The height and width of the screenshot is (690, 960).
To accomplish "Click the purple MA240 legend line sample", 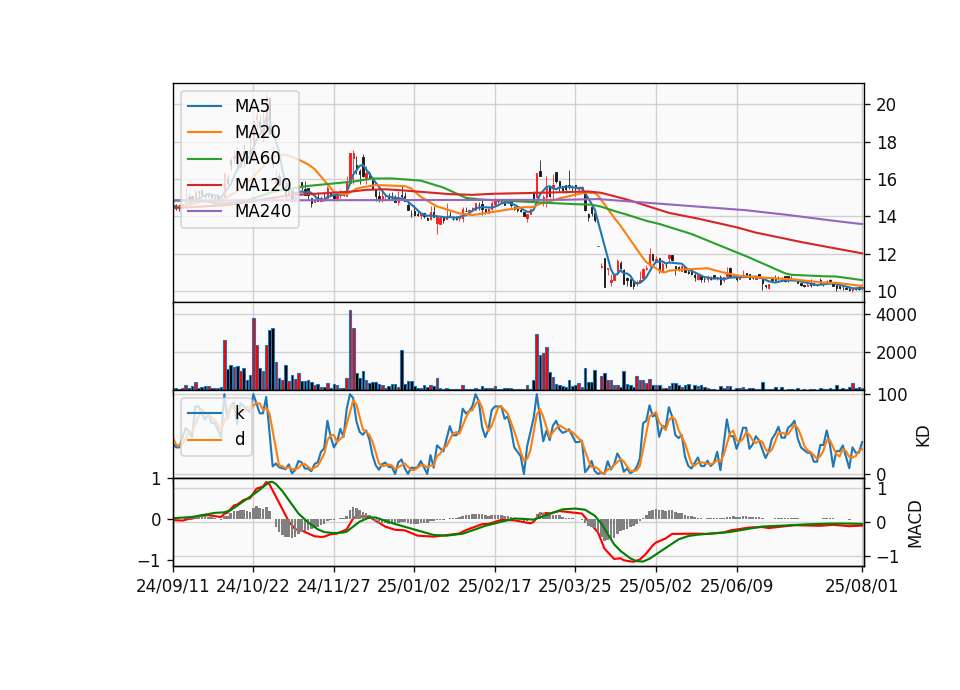I will [x=204, y=211].
